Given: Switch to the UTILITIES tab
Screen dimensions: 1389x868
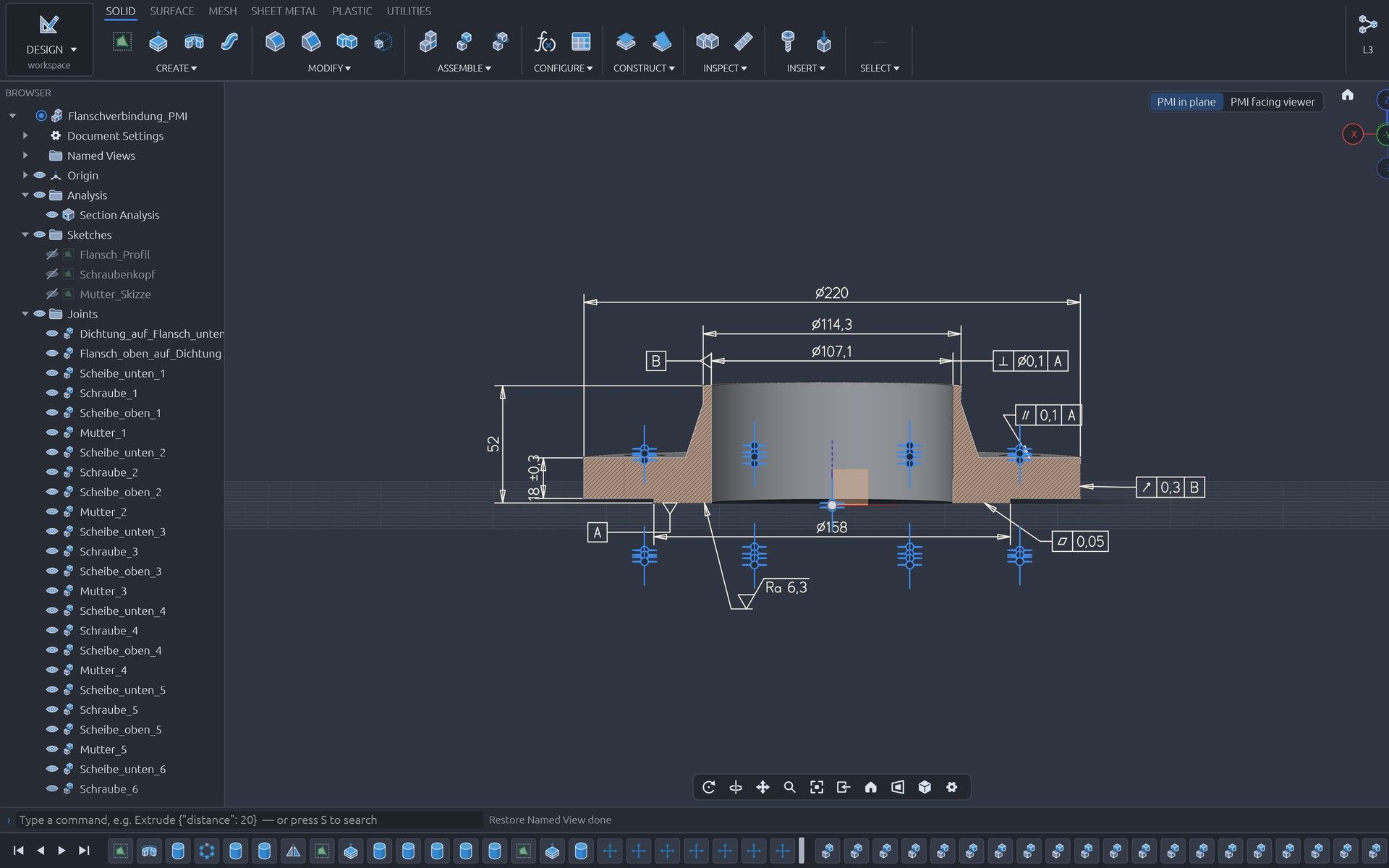Looking at the screenshot, I should point(409,11).
